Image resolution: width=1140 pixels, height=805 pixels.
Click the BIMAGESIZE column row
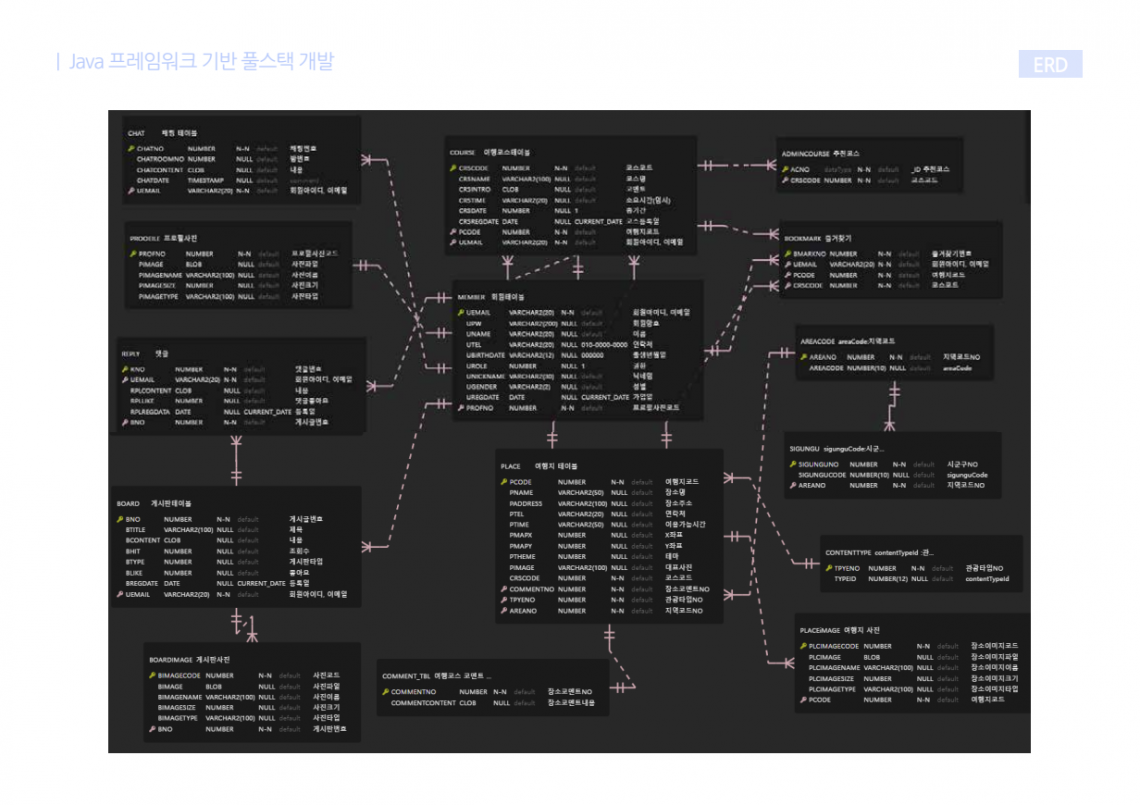[x=251, y=708]
